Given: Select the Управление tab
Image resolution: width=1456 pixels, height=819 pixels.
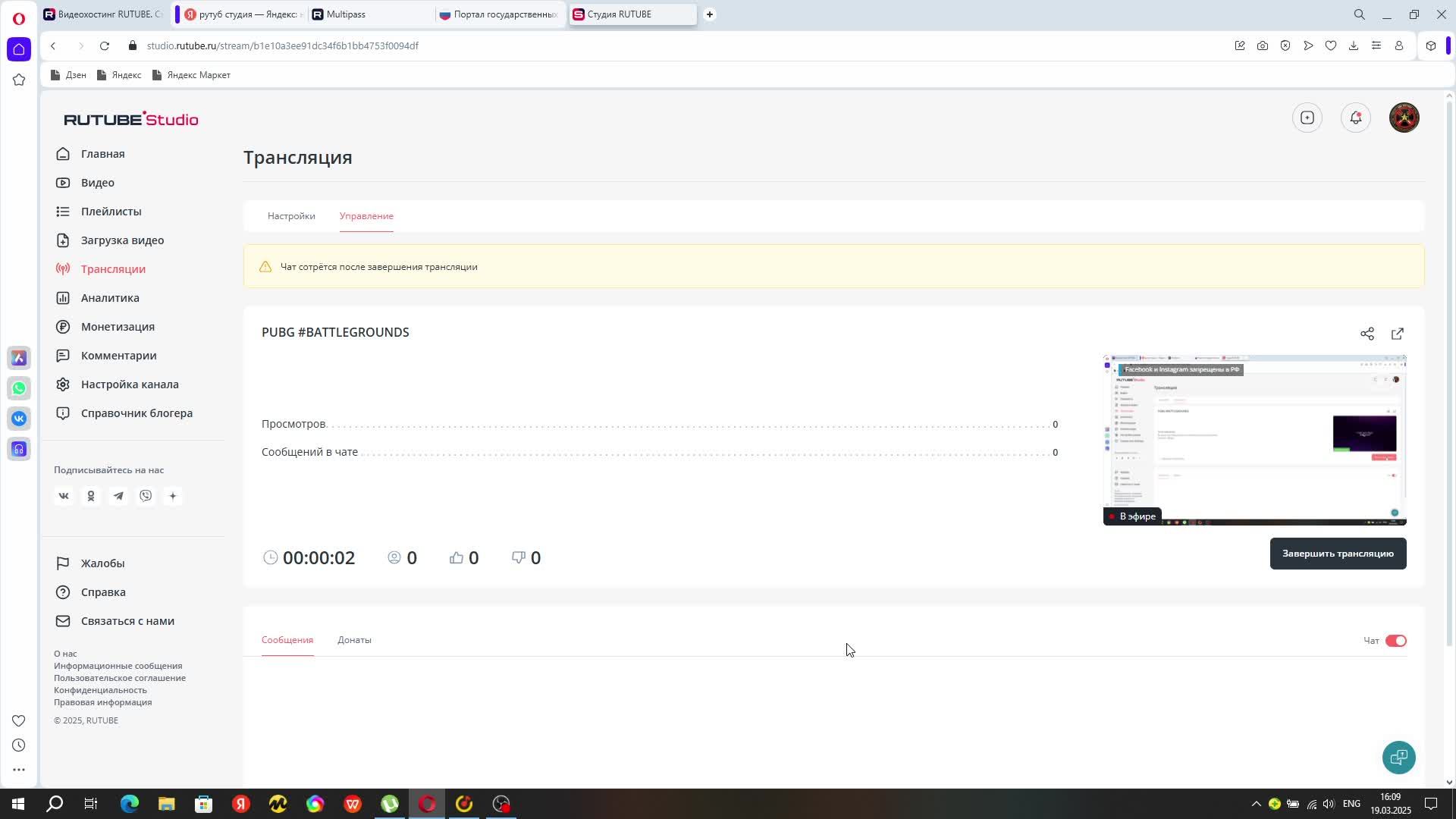Looking at the screenshot, I should 366,216.
